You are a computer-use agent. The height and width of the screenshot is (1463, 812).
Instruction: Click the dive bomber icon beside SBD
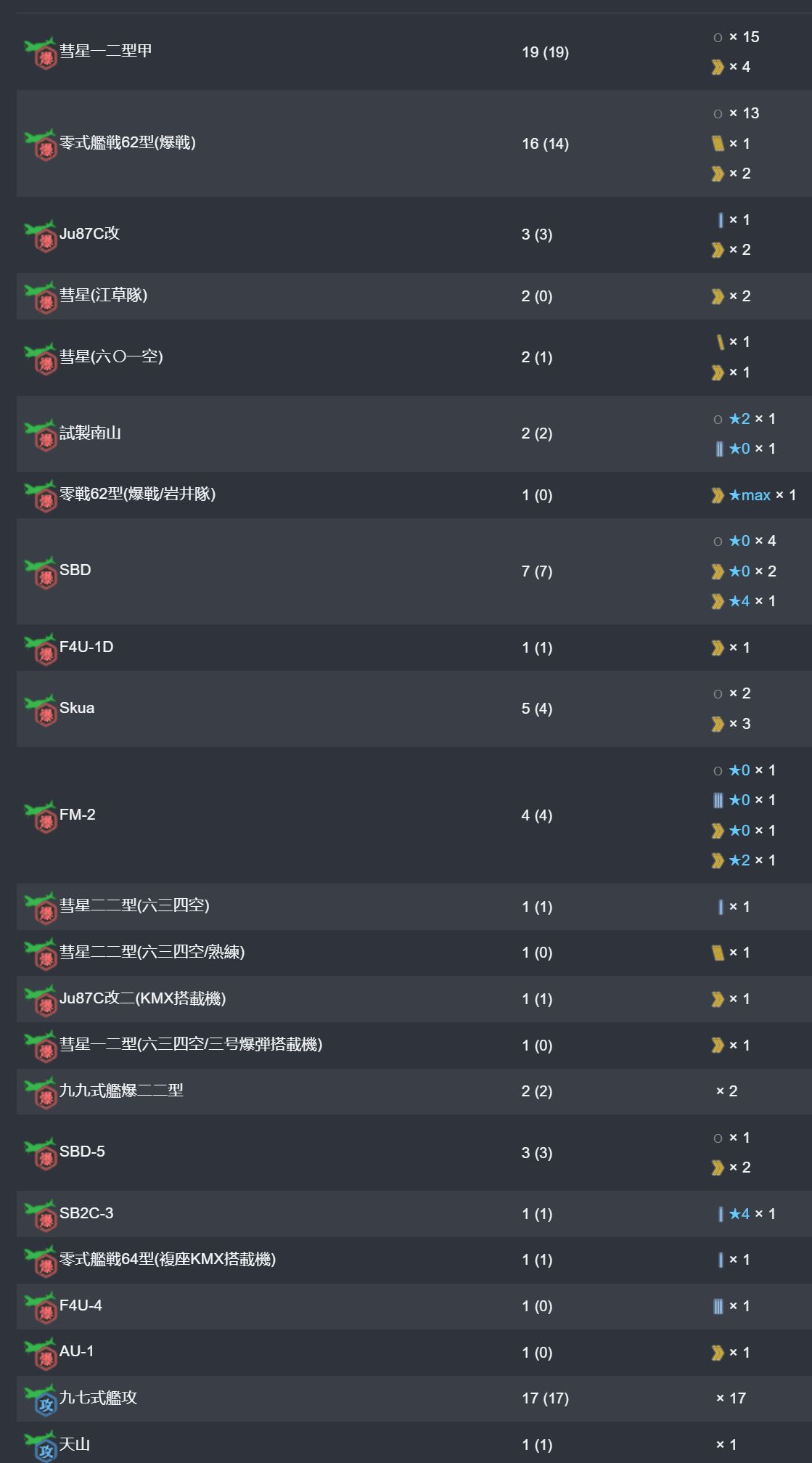[41, 572]
